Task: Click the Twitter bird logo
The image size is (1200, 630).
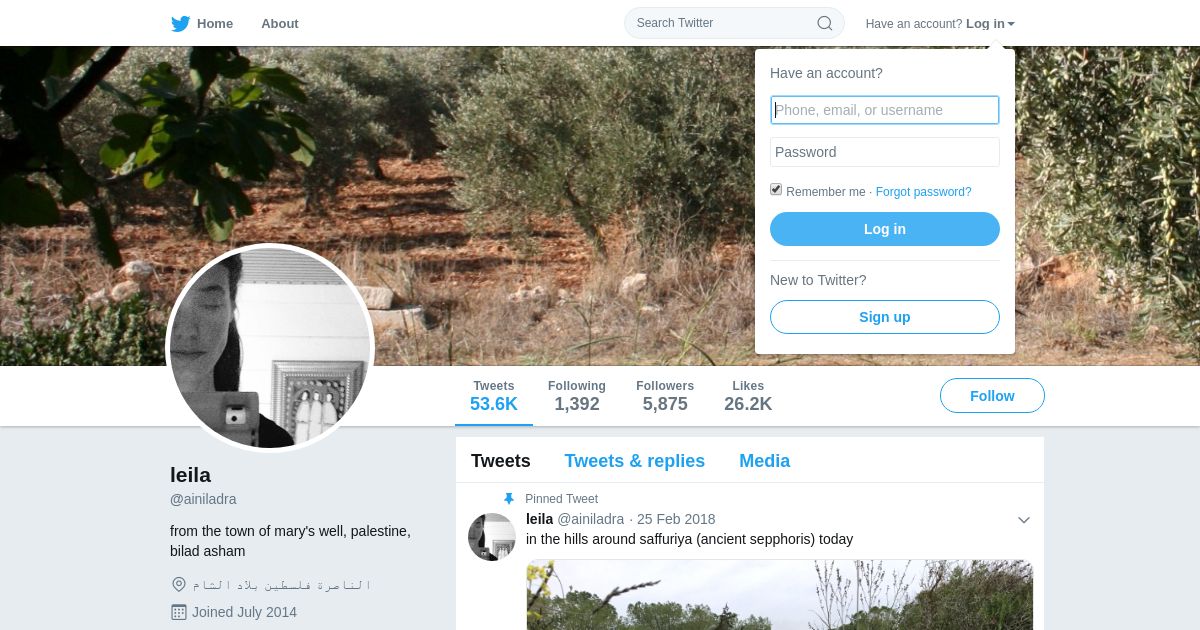Action: [180, 23]
